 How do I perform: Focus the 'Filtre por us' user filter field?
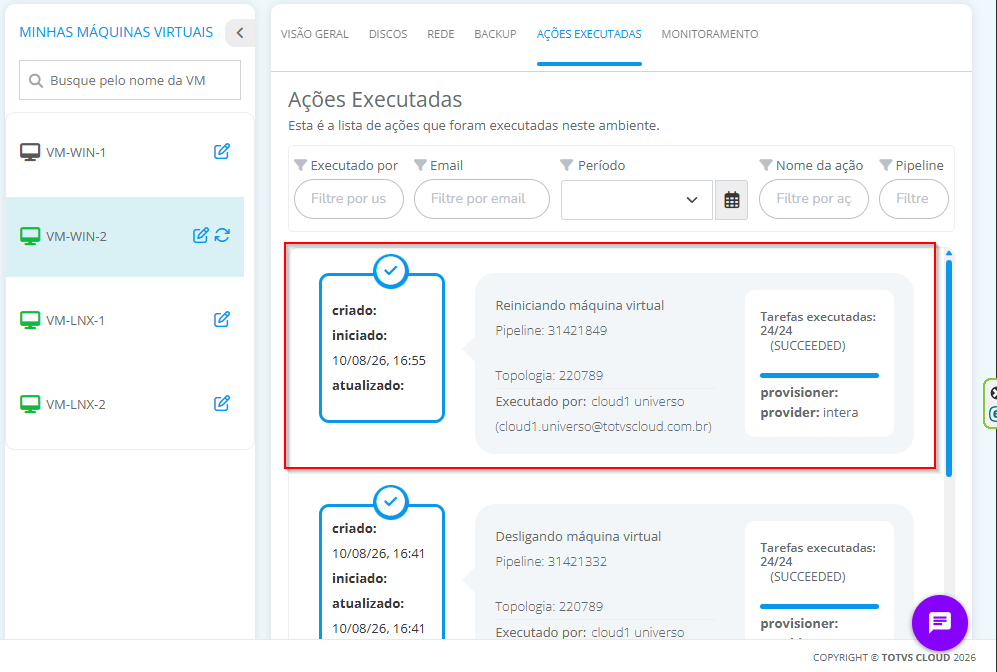tap(348, 199)
